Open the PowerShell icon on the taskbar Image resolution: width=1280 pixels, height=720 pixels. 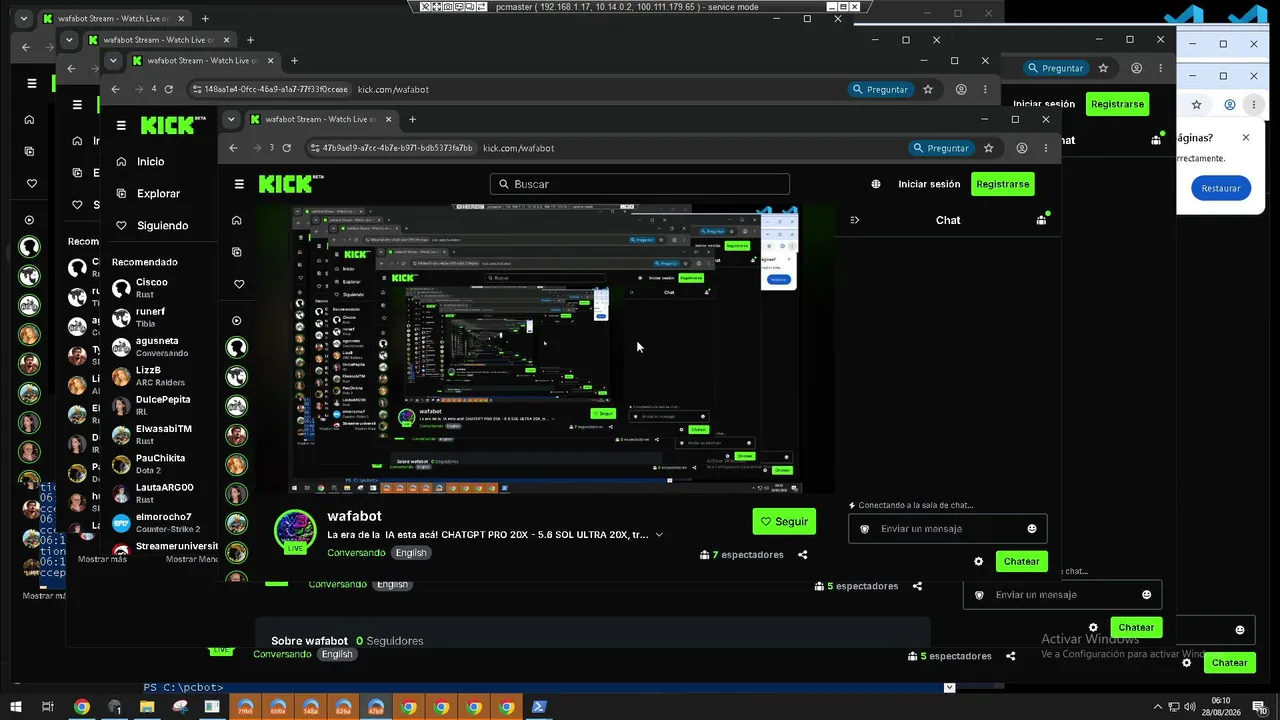(538, 707)
